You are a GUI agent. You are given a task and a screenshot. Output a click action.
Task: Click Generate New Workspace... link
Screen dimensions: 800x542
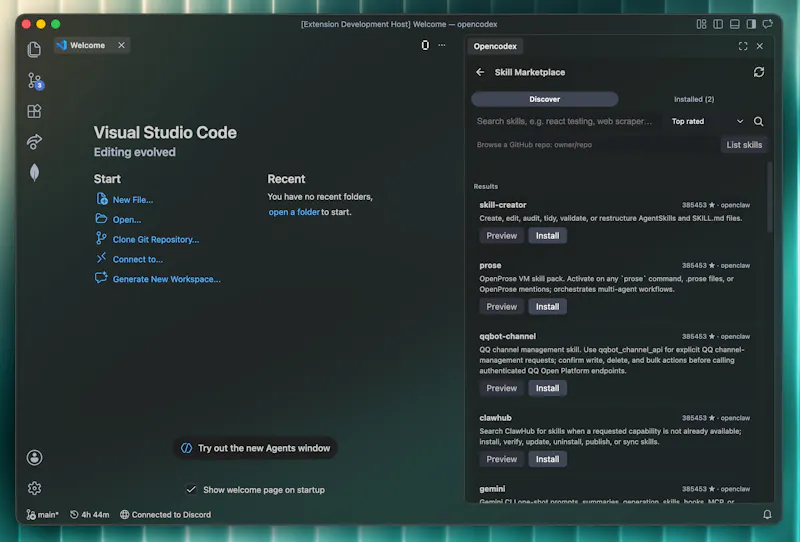tap(166, 279)
